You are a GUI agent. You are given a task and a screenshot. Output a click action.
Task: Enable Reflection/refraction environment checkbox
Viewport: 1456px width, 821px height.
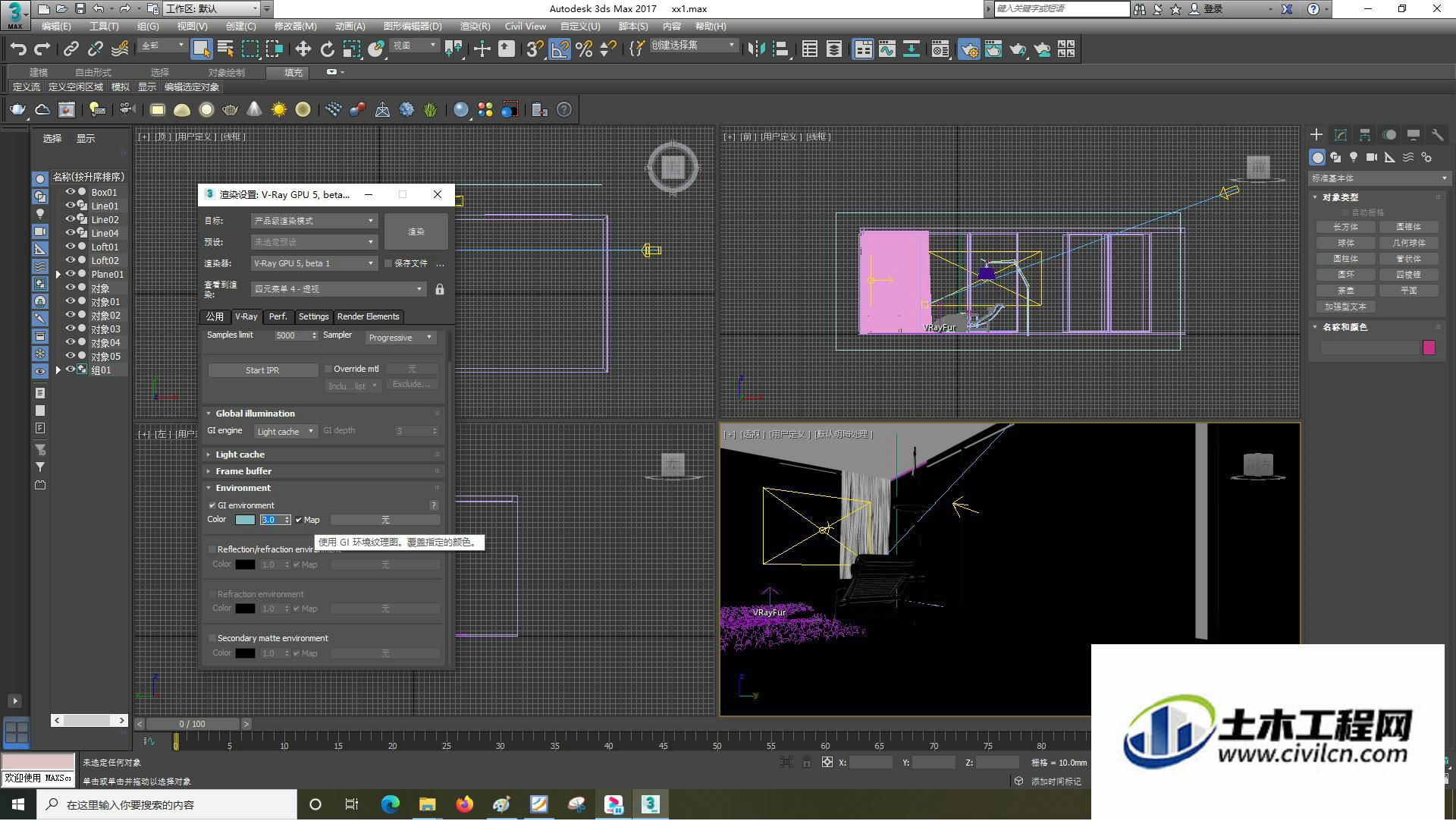point(212,549)
